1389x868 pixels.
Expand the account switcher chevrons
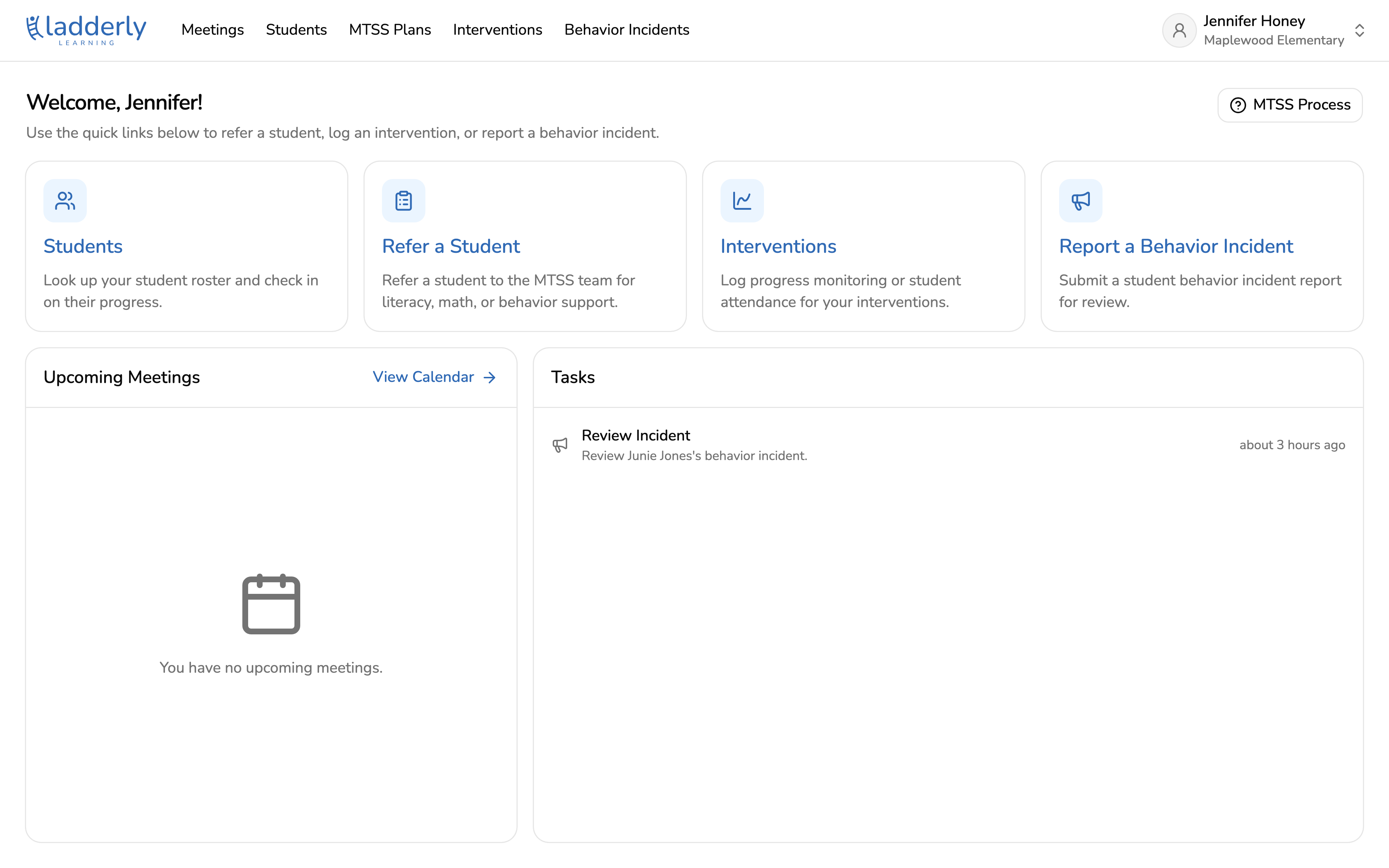(1359, 30)
